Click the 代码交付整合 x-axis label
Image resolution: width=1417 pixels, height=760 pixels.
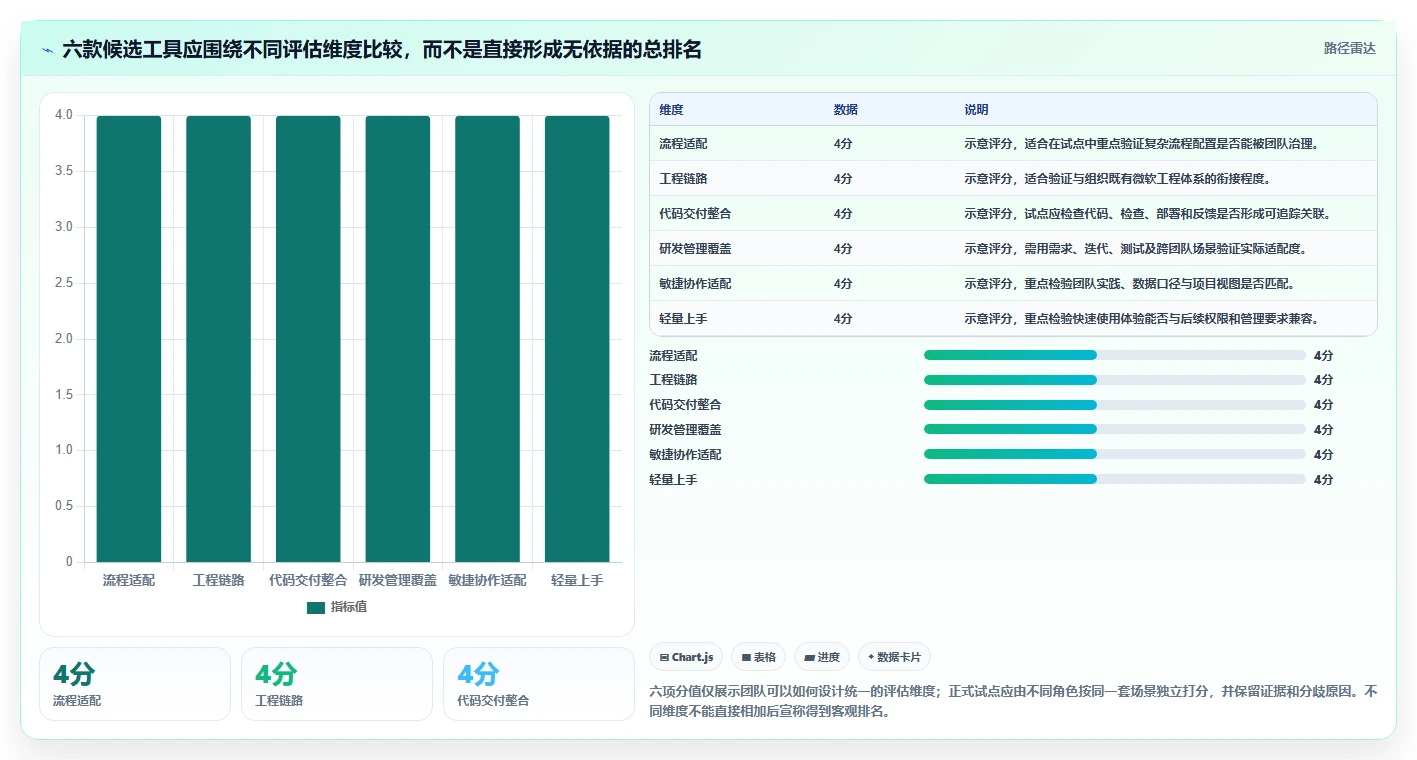pyautogui.click(x=308, y=580)
